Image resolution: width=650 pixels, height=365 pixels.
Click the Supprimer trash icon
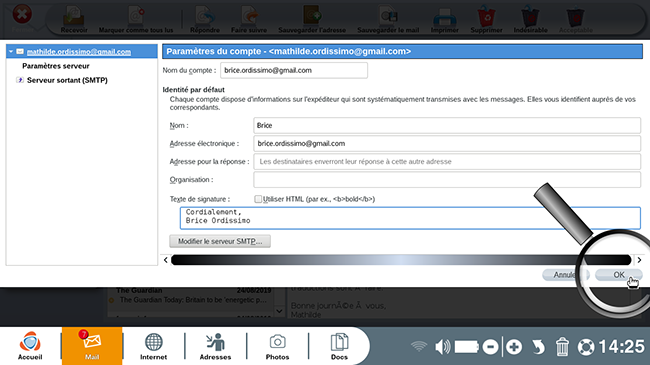click(486, 17)
